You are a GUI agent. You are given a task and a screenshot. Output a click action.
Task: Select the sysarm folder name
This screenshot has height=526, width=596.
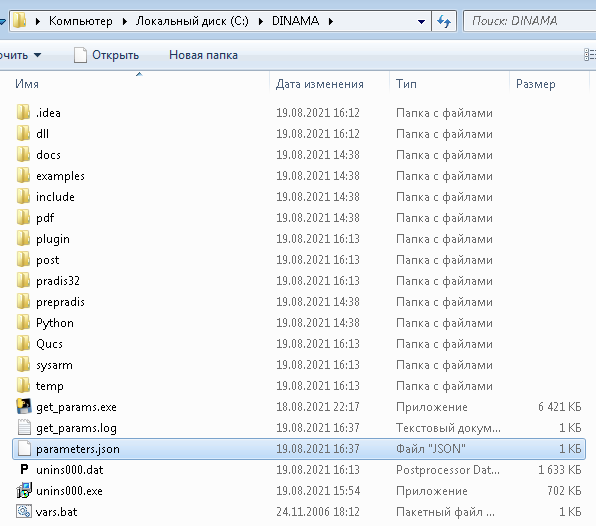click(54, 365)
